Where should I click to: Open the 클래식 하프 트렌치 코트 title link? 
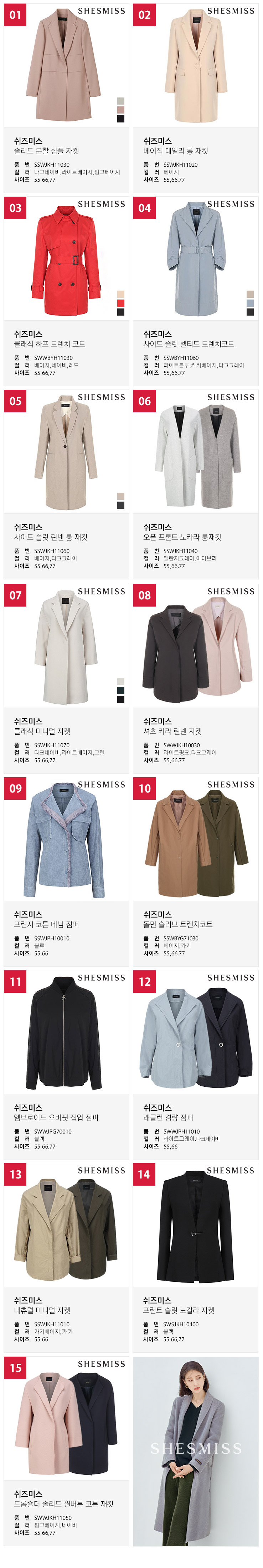50,344
